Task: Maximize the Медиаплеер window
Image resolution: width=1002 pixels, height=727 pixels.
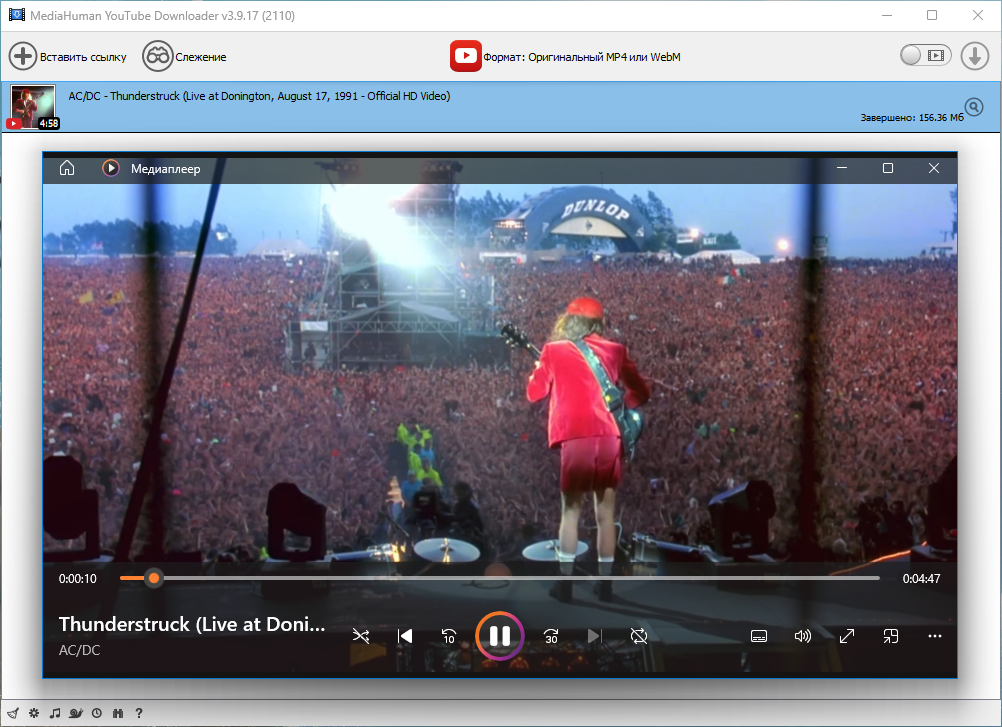Action: [888, 168]
